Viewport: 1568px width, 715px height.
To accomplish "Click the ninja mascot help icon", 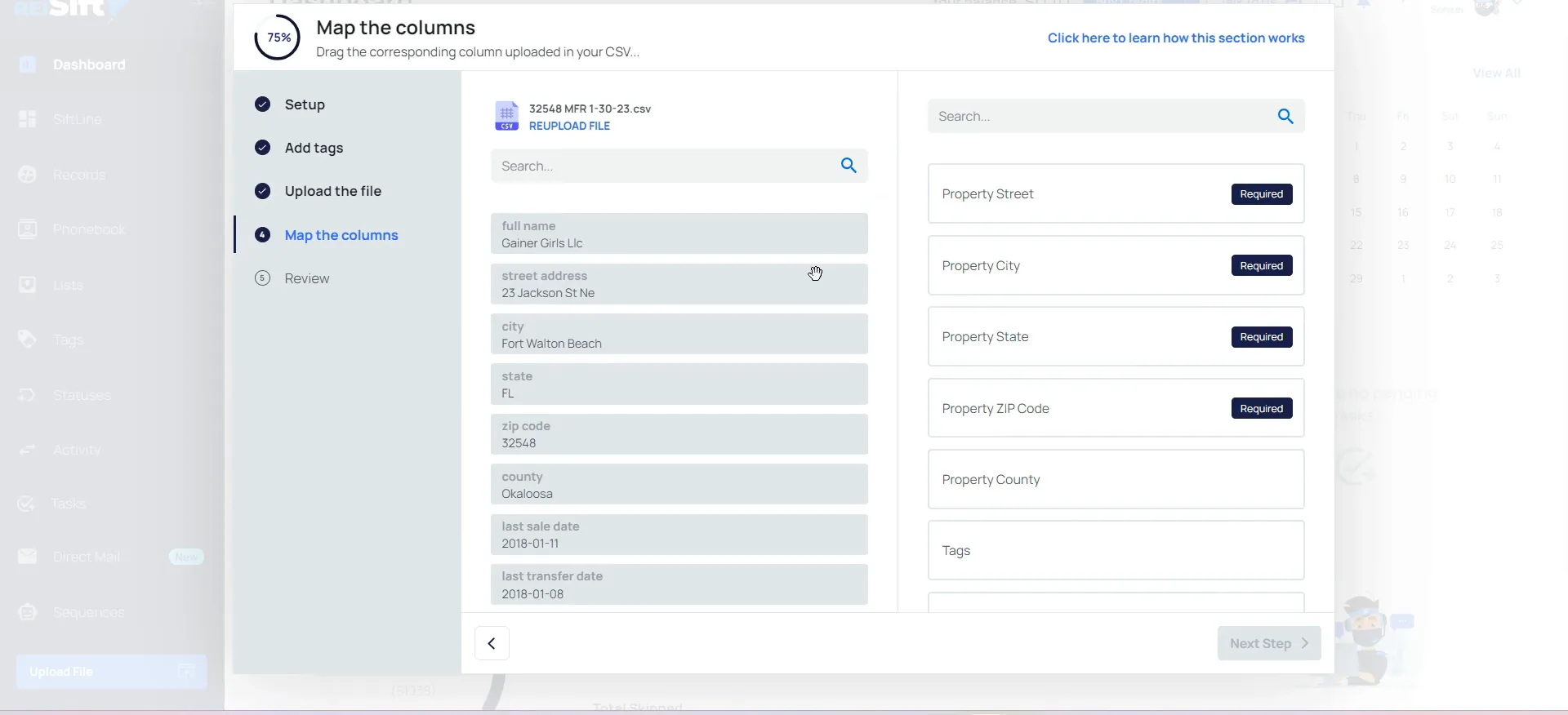I will (x=1372, y=641).
